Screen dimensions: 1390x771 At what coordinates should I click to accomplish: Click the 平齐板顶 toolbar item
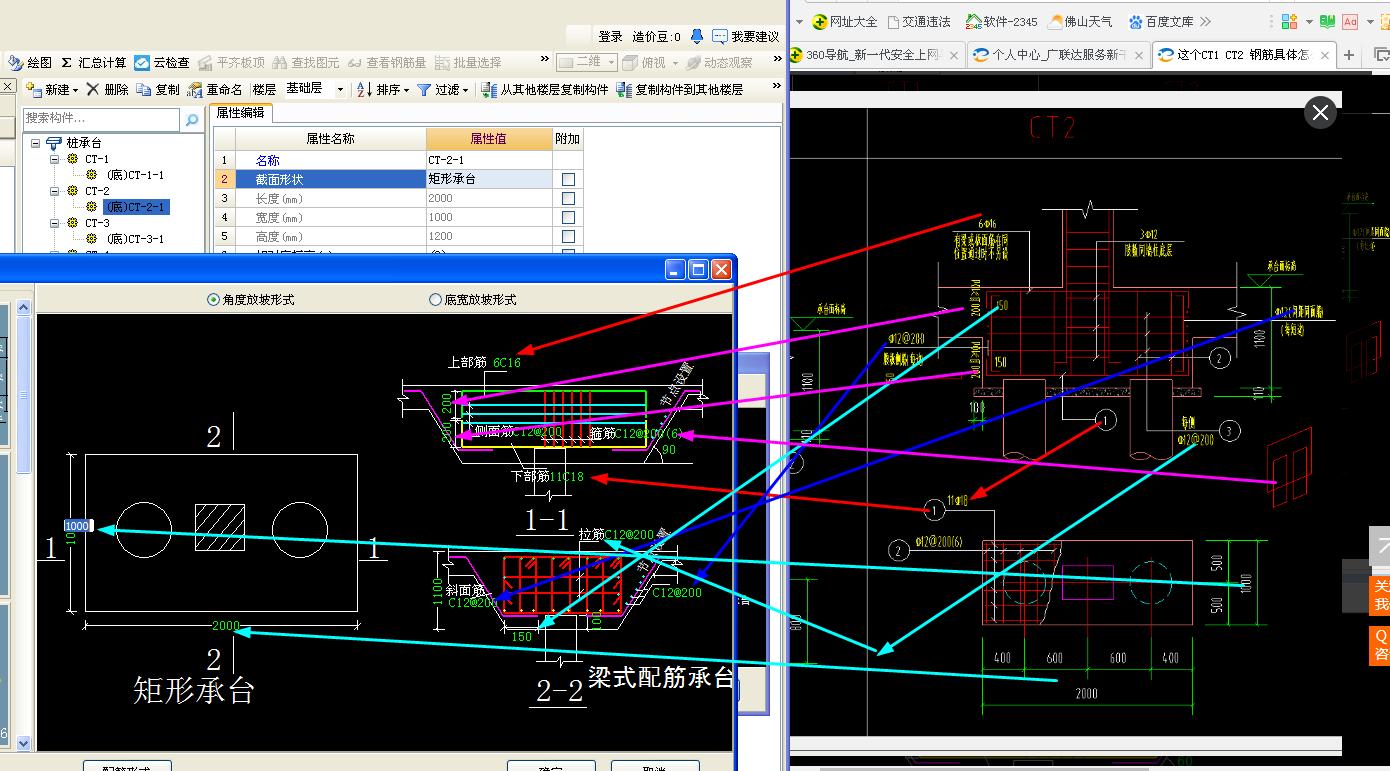click(x=231, y=62)
